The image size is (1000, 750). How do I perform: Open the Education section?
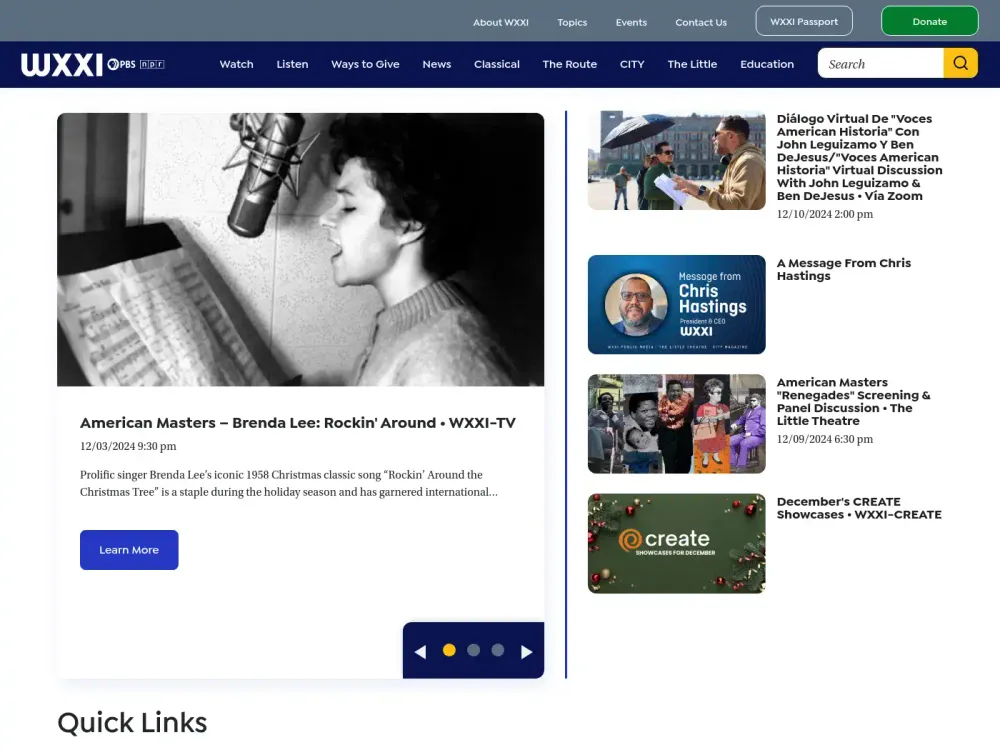[767, 64]
